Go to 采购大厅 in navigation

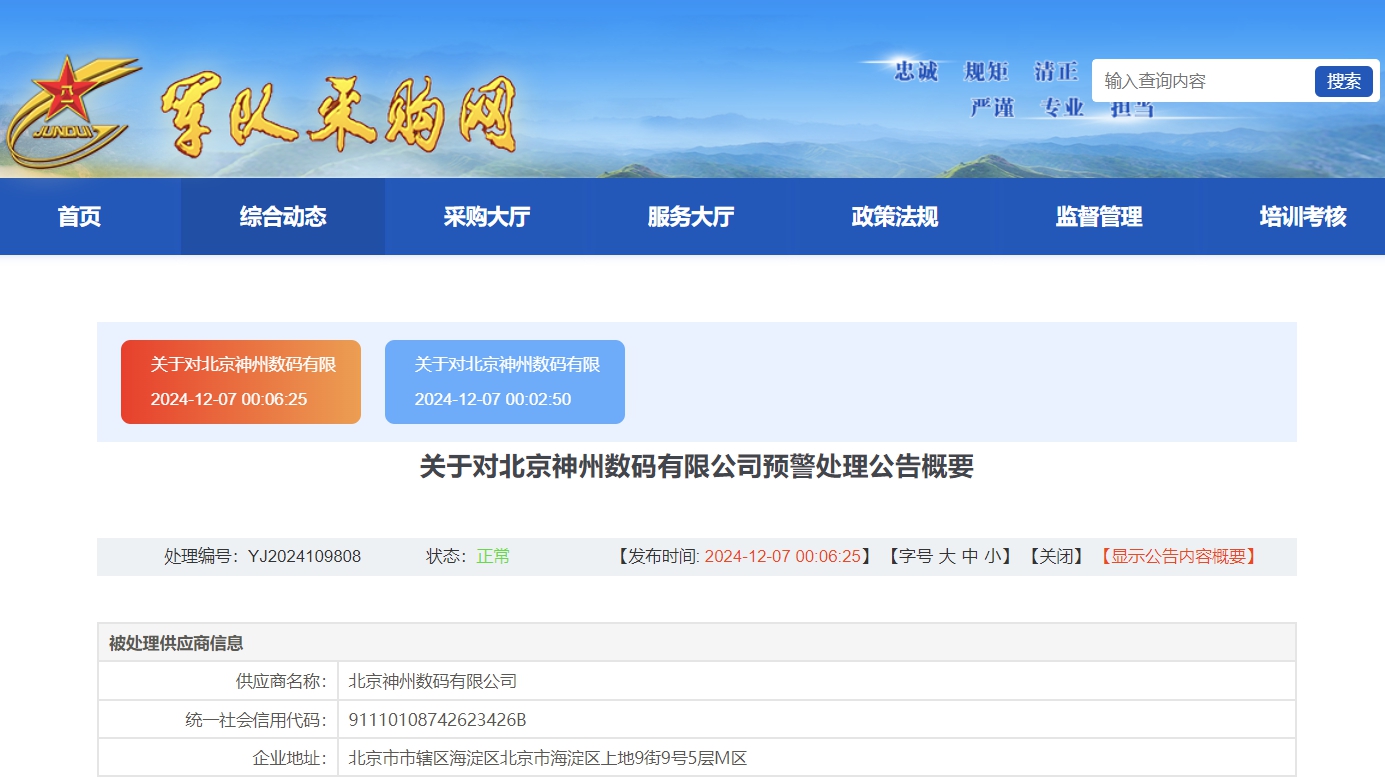[x=487, y=217]
